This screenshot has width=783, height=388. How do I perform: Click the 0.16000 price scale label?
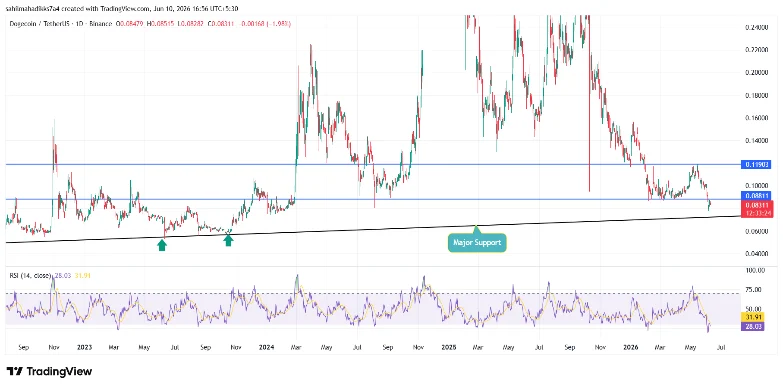(x=756, y=118)
